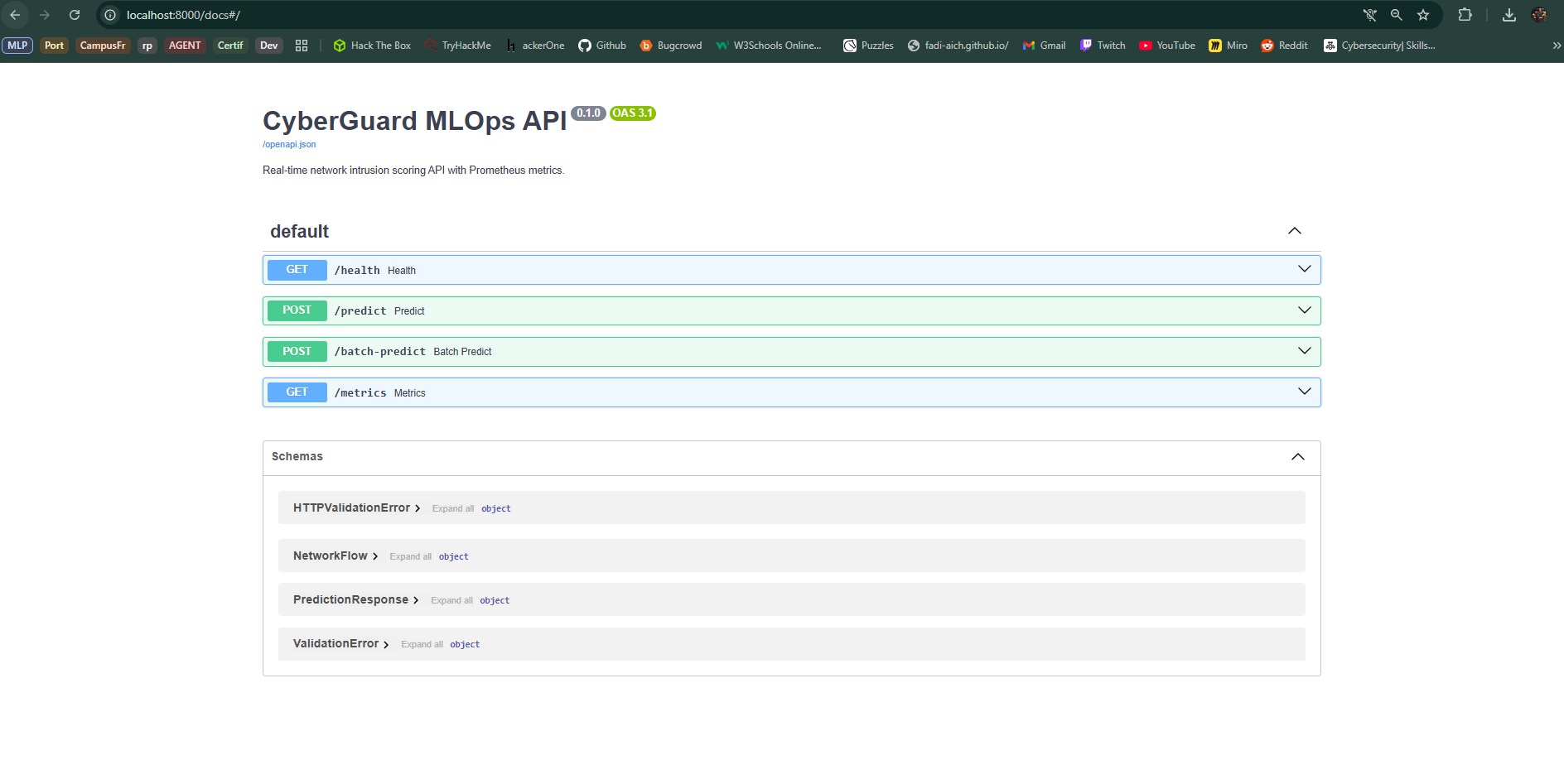Open the TryHackMe bookmark
The image size is (1564, 784).
(457, 46)
